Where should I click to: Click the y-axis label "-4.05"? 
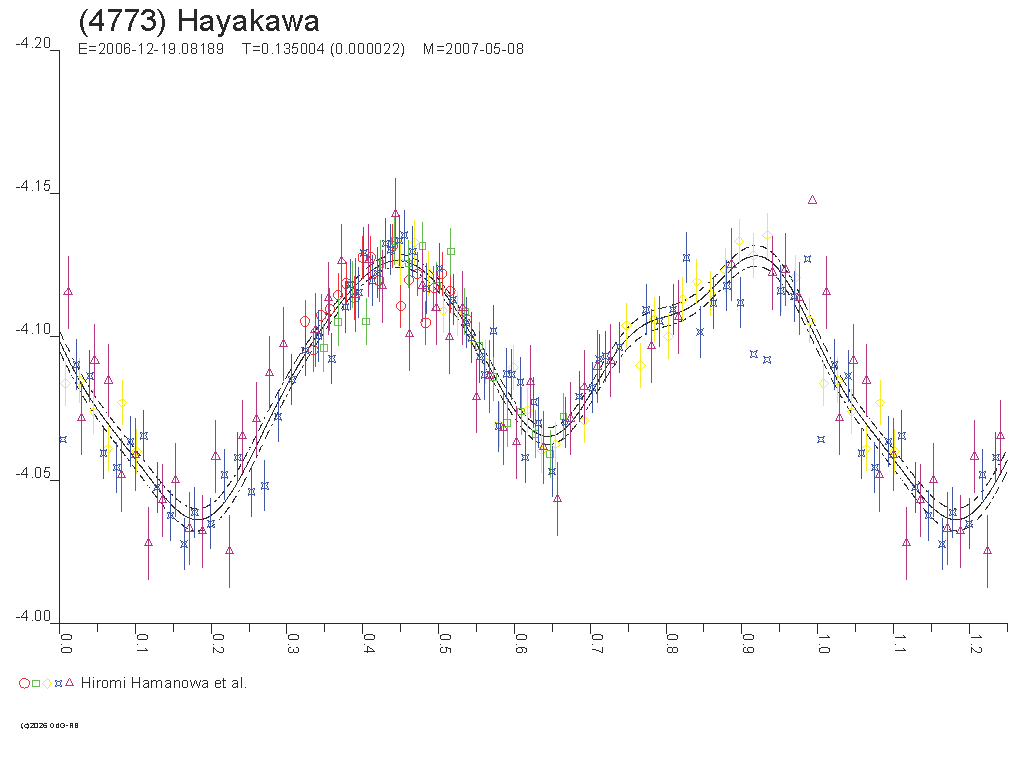point(33,473)
